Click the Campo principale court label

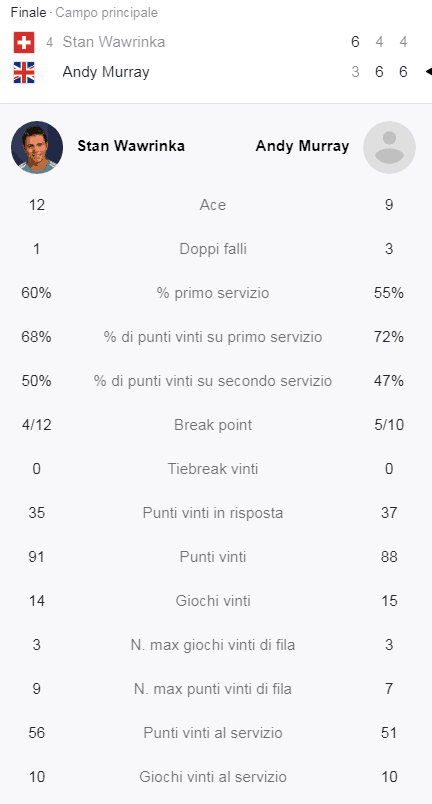(x=107, y=13)
